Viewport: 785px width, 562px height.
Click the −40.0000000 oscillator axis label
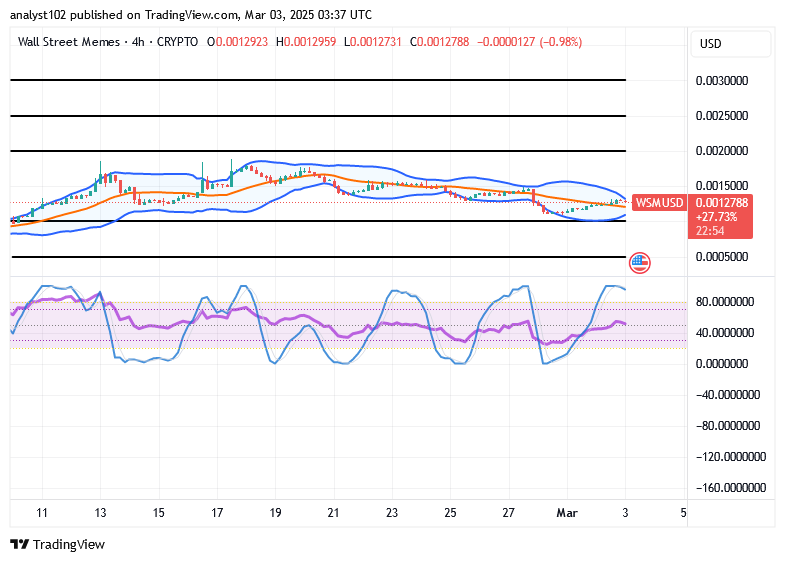(728, 395)
